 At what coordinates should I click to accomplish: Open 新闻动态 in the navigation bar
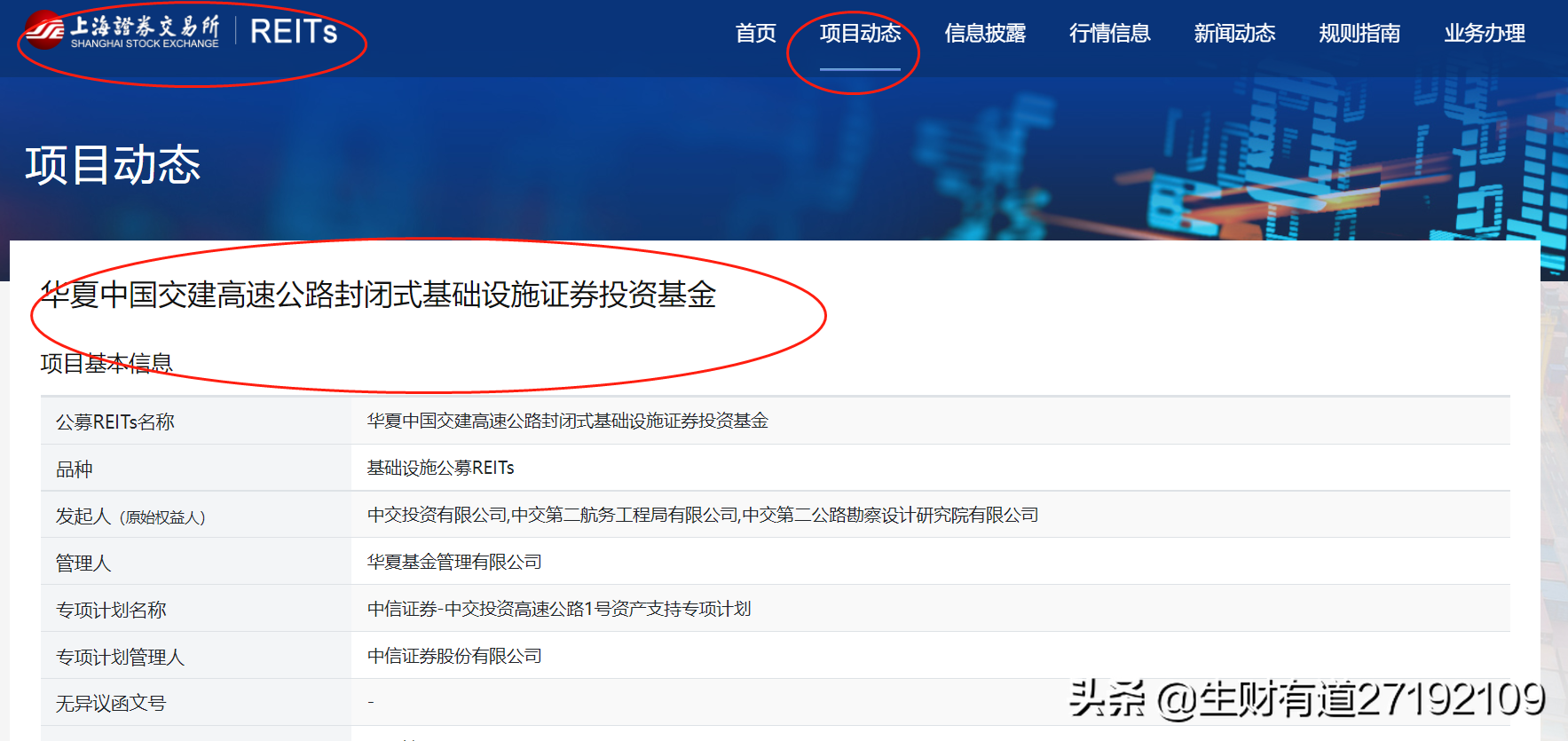point(1234,34)
